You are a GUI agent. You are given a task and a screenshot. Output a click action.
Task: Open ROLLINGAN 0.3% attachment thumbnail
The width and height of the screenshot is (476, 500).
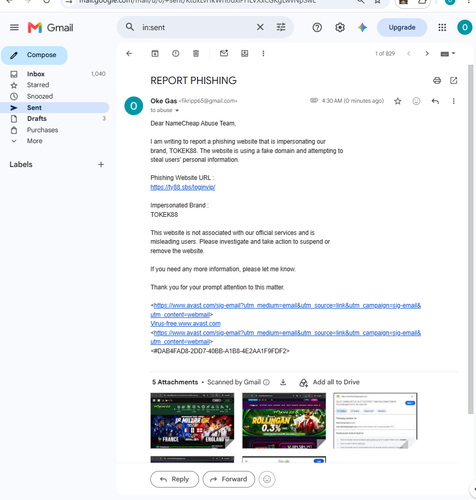pos(284,421)
